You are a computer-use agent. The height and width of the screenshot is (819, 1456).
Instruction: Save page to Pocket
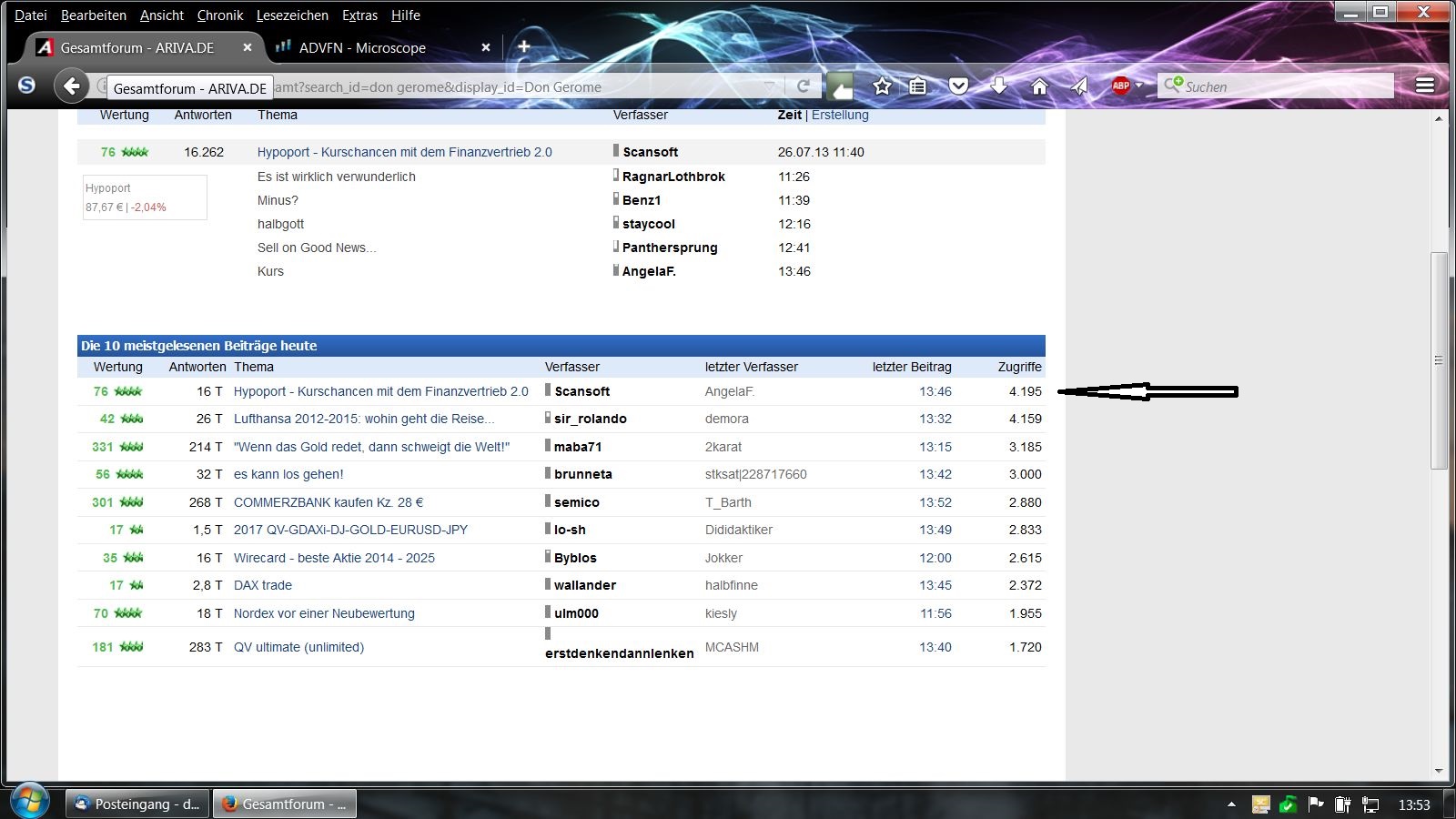click(958, 86)
